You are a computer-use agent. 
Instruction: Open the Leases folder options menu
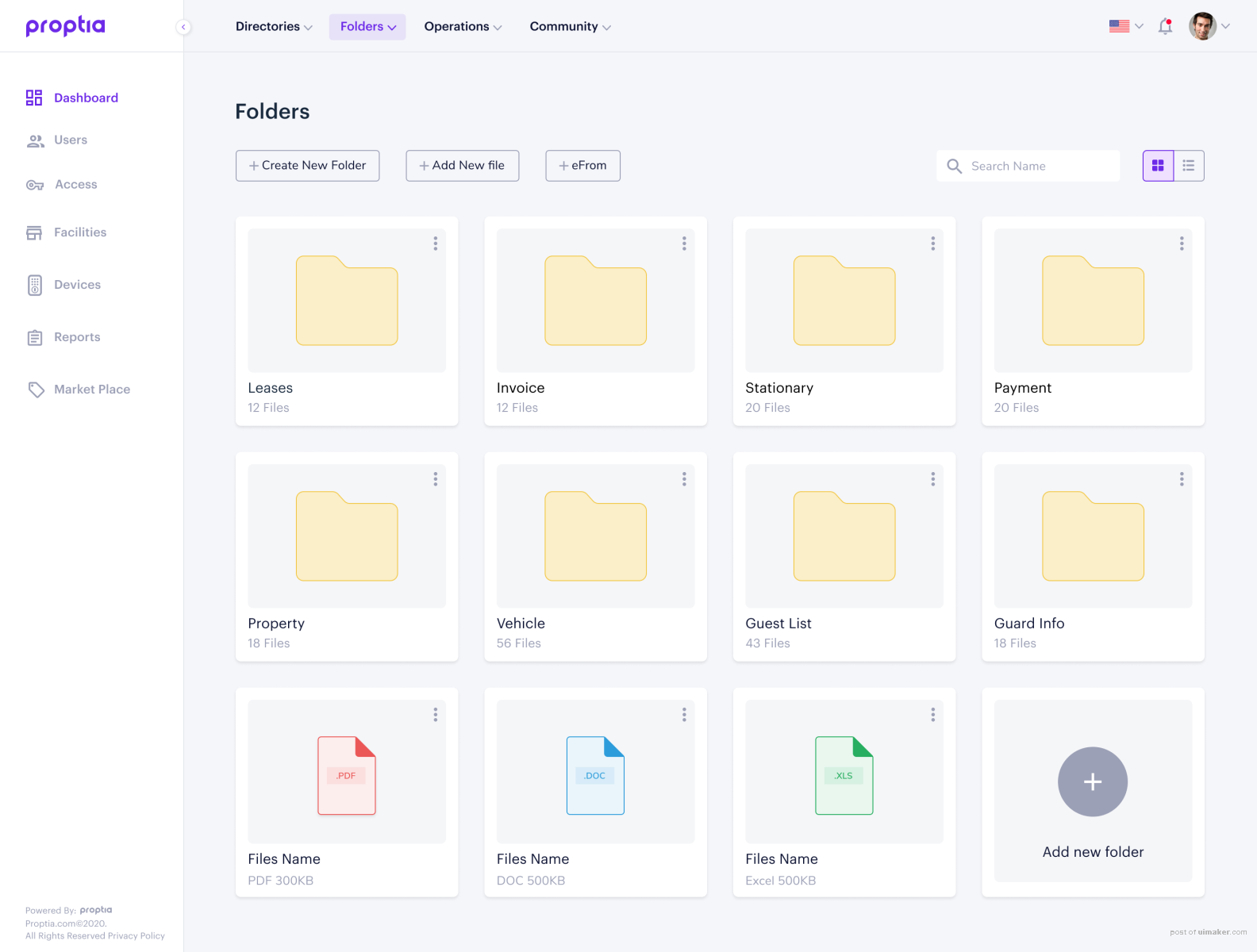(436, 244)
